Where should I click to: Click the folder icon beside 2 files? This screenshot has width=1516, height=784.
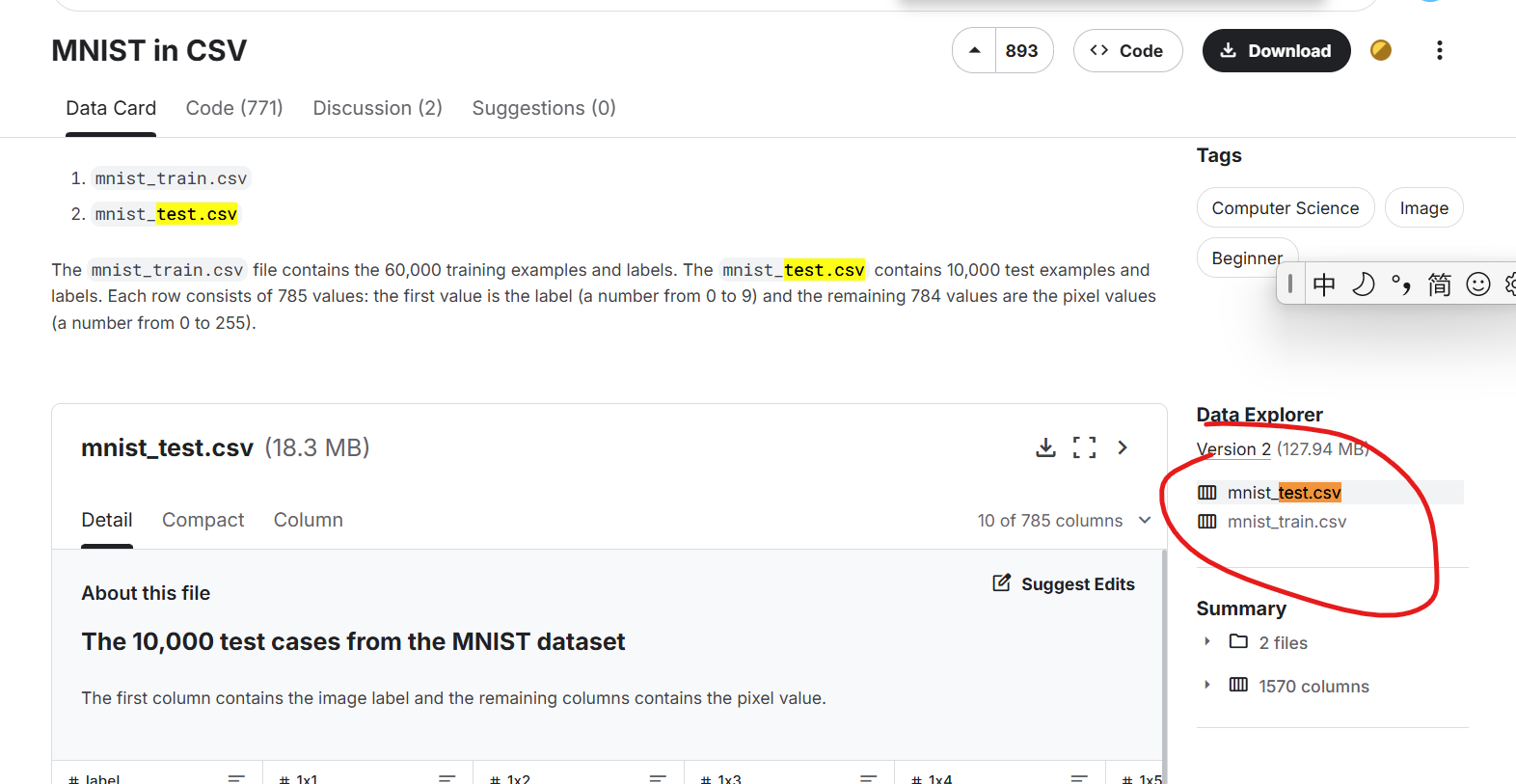pyautogui.click(x=1238, y=641)
